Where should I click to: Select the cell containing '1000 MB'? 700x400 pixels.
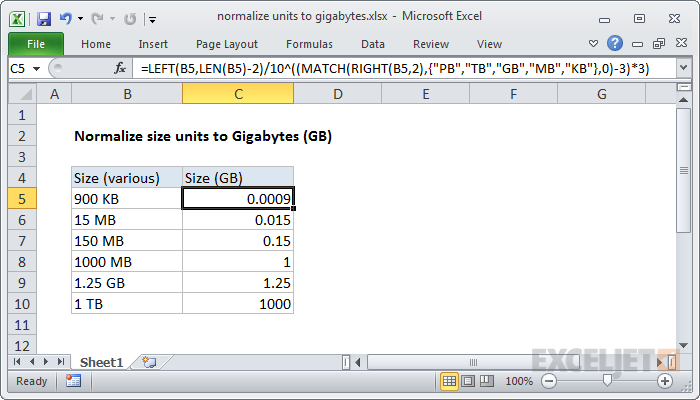coord(127,262)
